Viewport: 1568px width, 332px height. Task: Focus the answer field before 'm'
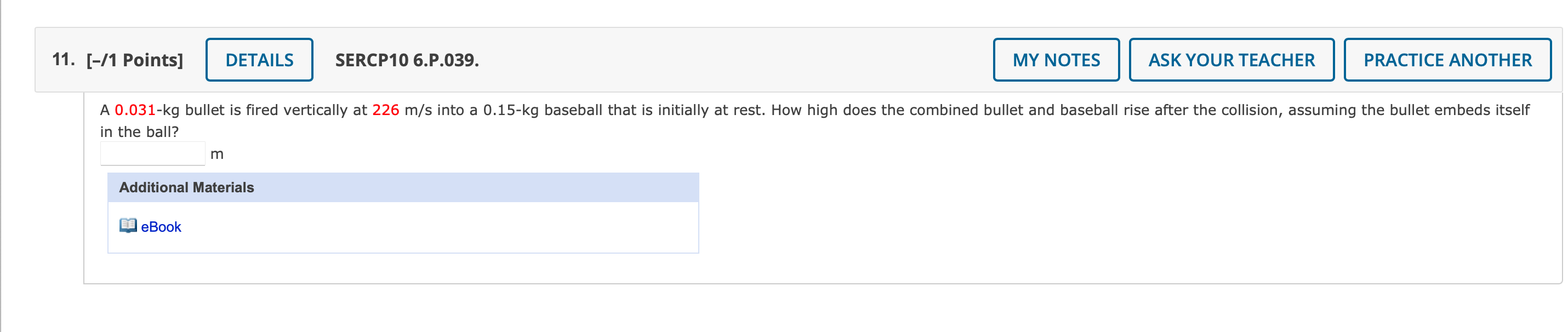tap(153, 153)
